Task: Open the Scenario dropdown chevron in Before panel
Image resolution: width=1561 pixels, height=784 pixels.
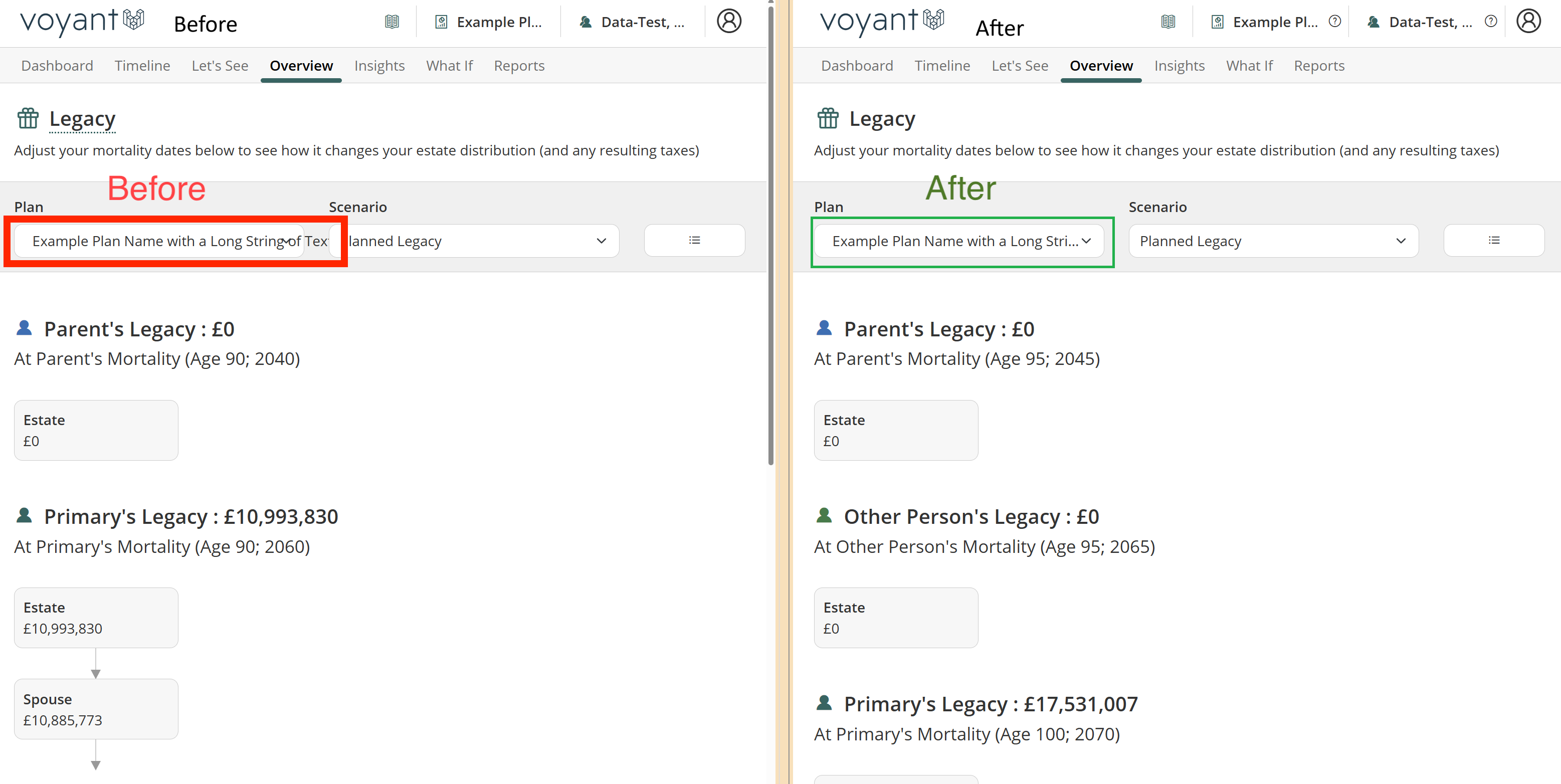Action: point(601,241)
